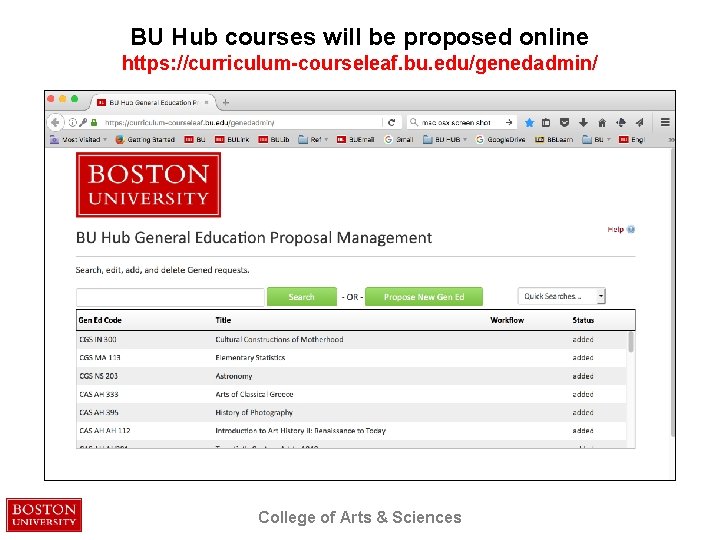Click Propose New Gen Ed button
The height and width of the screenshot is (540, 720).
[424, 297]
